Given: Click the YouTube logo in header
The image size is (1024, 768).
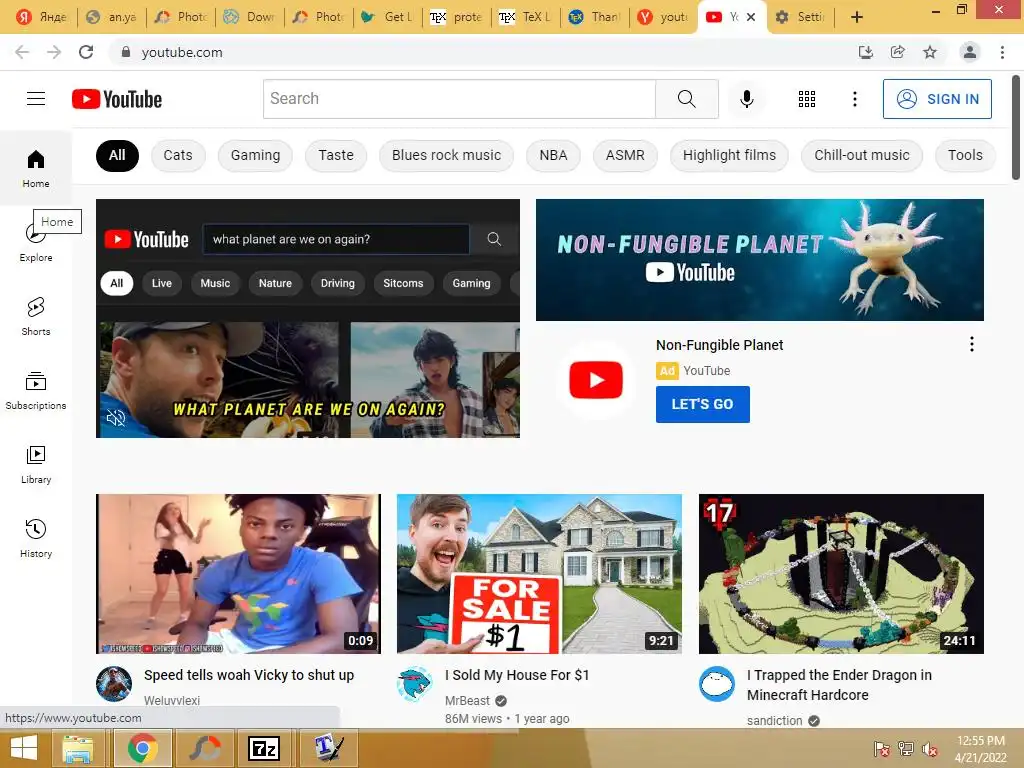Looking at the screenshot, I should pyautogui.click(x=117, y=99).
